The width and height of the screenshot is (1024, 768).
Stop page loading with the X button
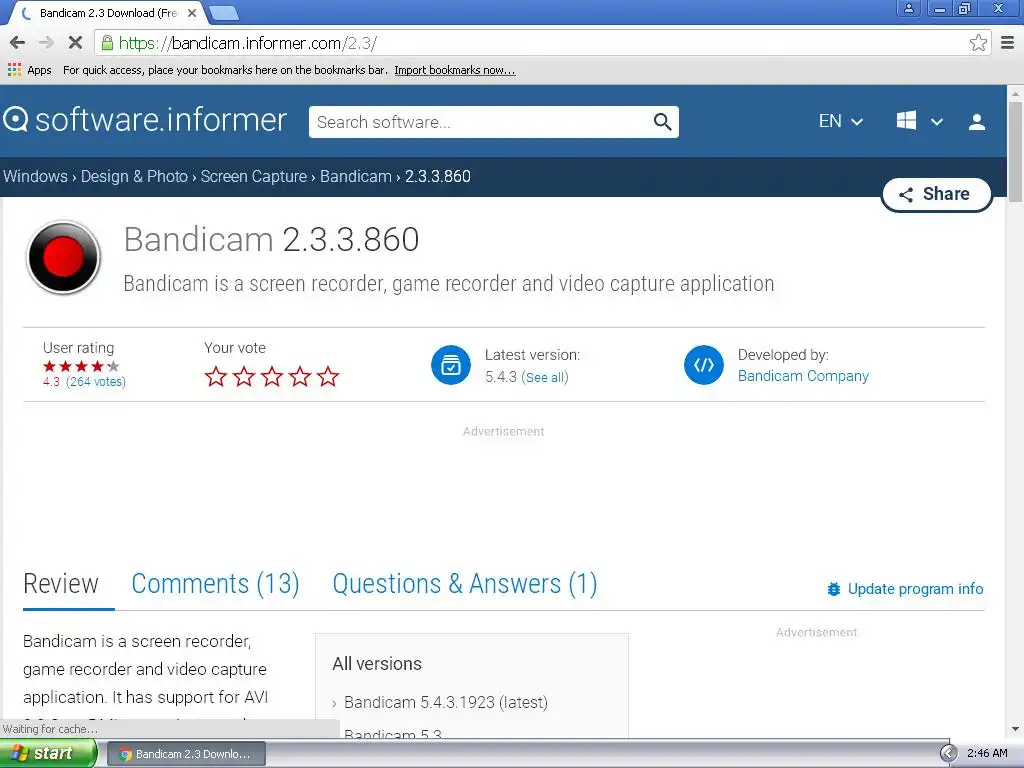pyautogui.click(x=75, y=43)
